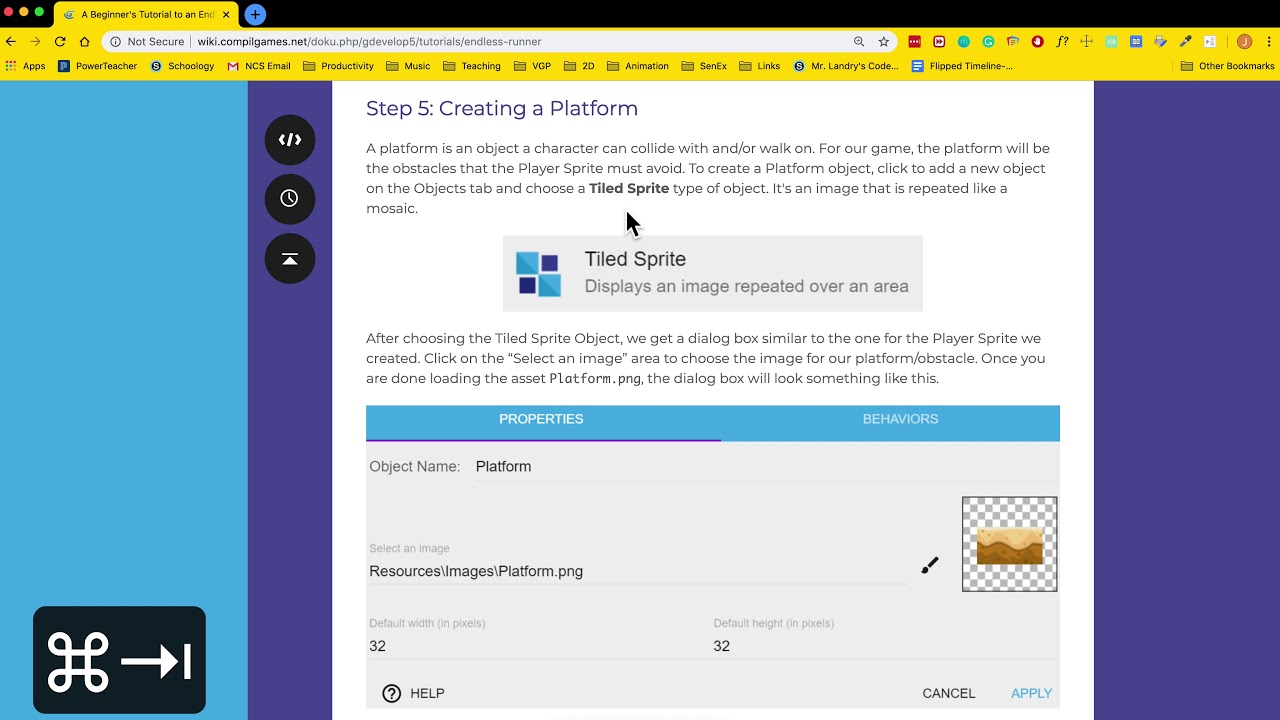The height and width of the screenshot is (720, 1280).
Task: Click the CANCEL button
Action: 949,693
